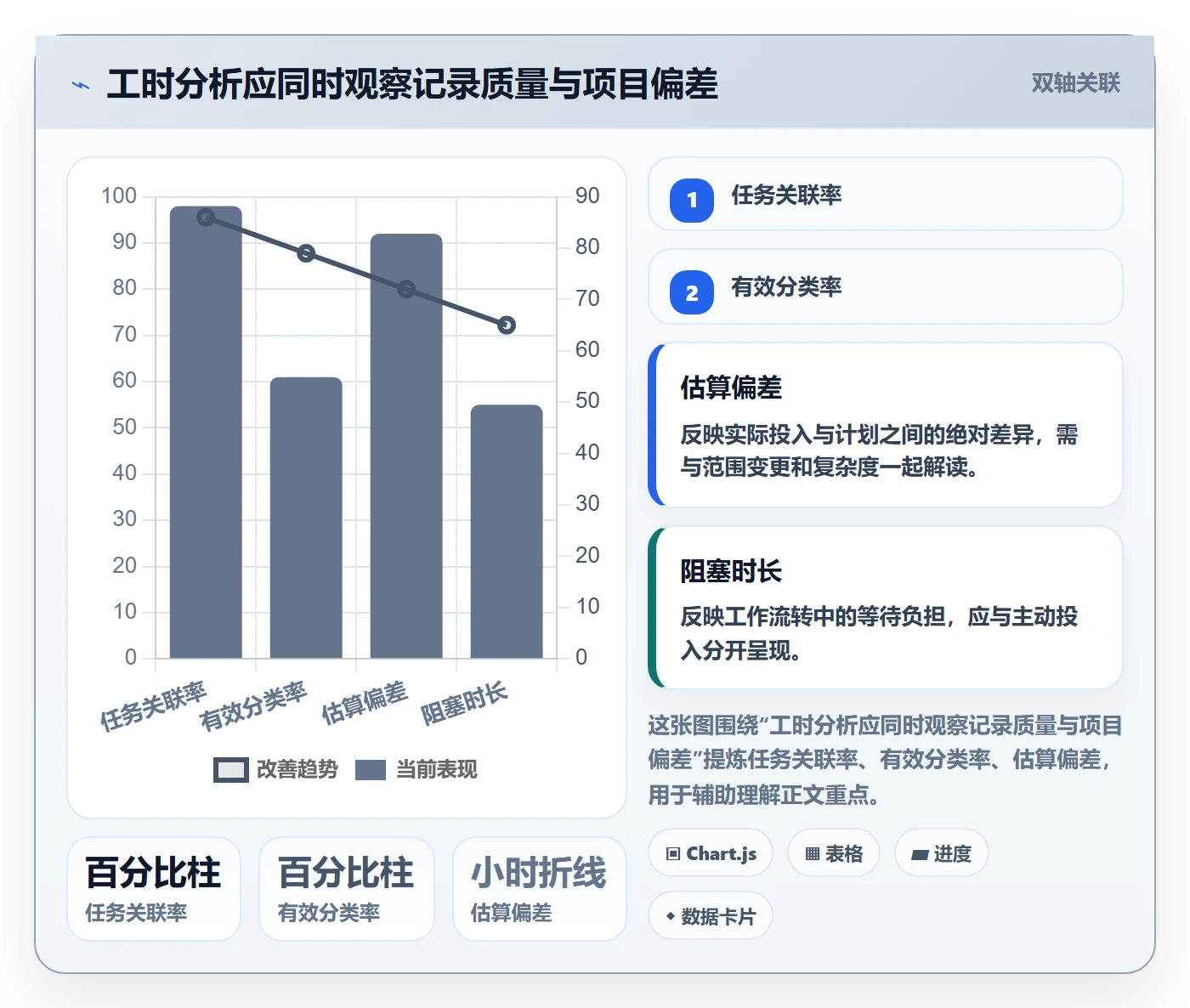The image size is (1190, 1008).
Task: Click the header title 工时分析应同时观察记录质量与项目偏差
Action: coord(412,84)
